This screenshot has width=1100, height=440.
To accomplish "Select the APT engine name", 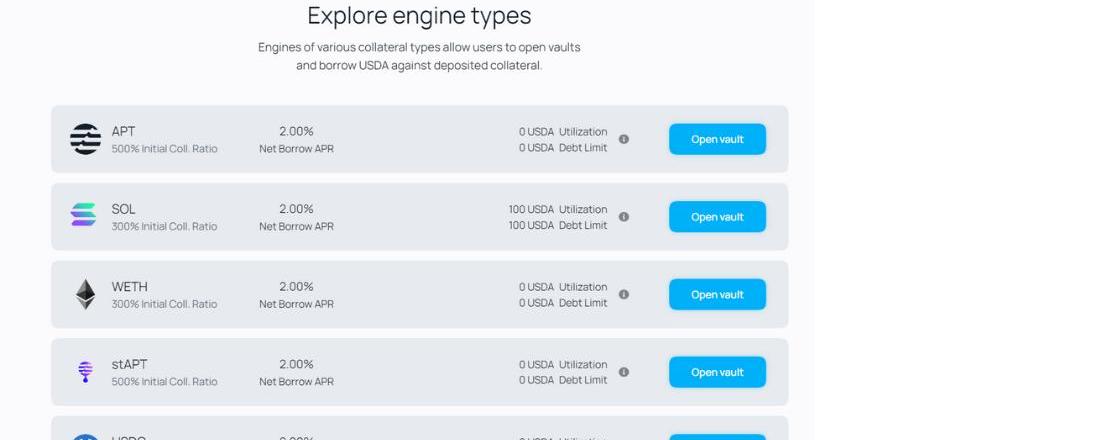I will coord(123,131).
